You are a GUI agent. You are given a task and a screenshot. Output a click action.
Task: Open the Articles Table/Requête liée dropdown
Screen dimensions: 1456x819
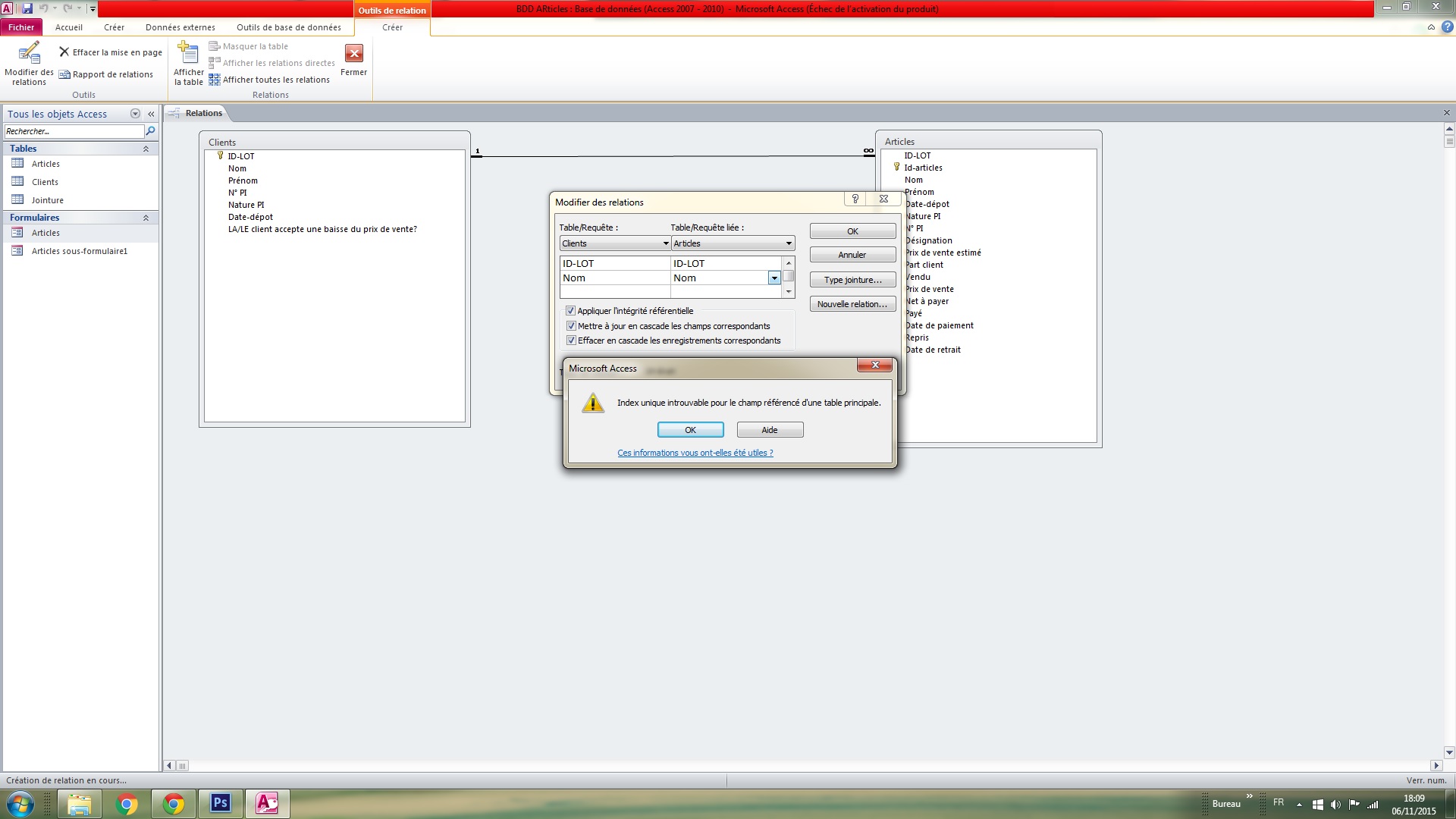(789, 243)
